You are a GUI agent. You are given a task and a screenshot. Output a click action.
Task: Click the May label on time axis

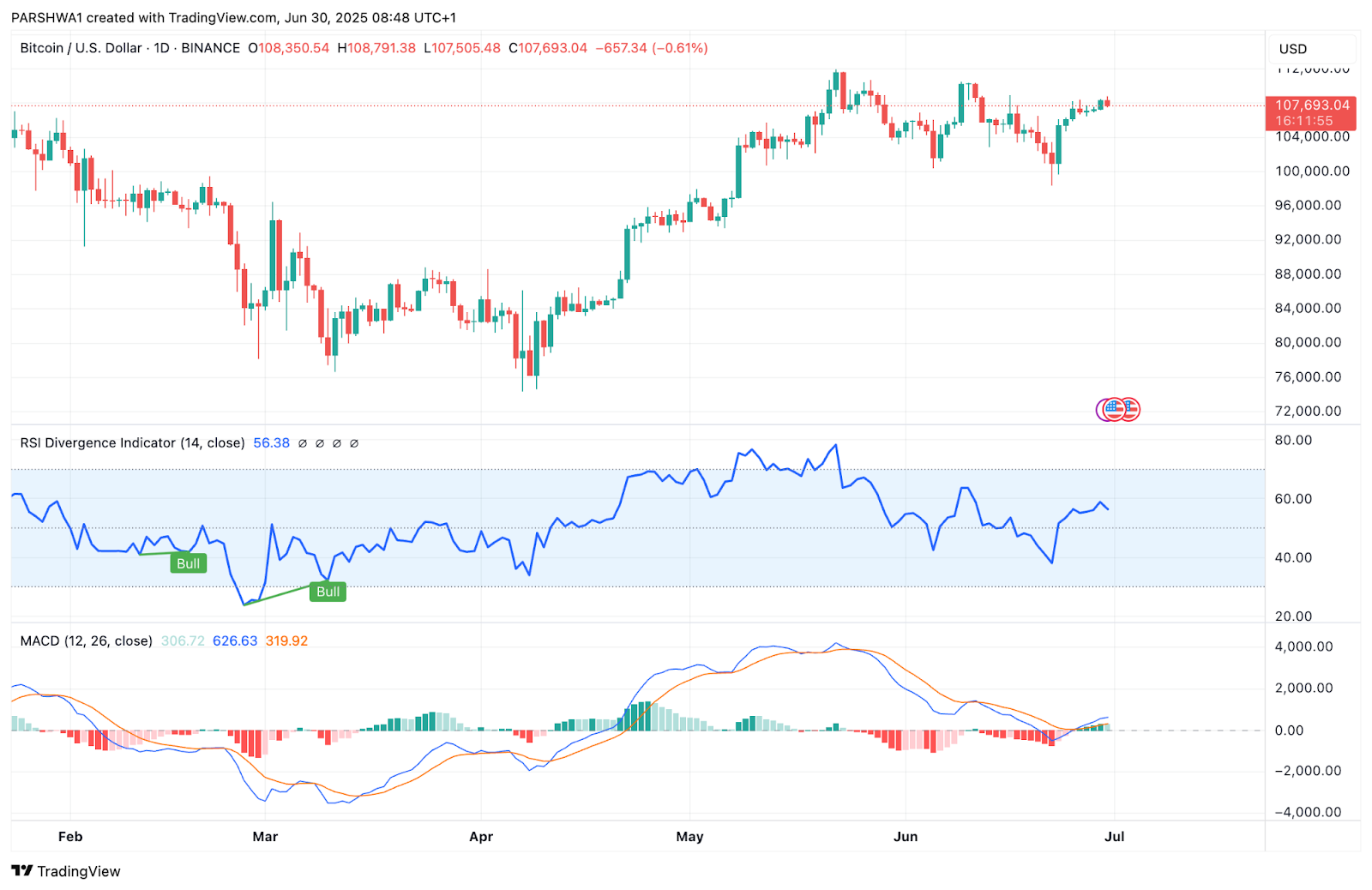pyautogui.click(x=689, y=837)
